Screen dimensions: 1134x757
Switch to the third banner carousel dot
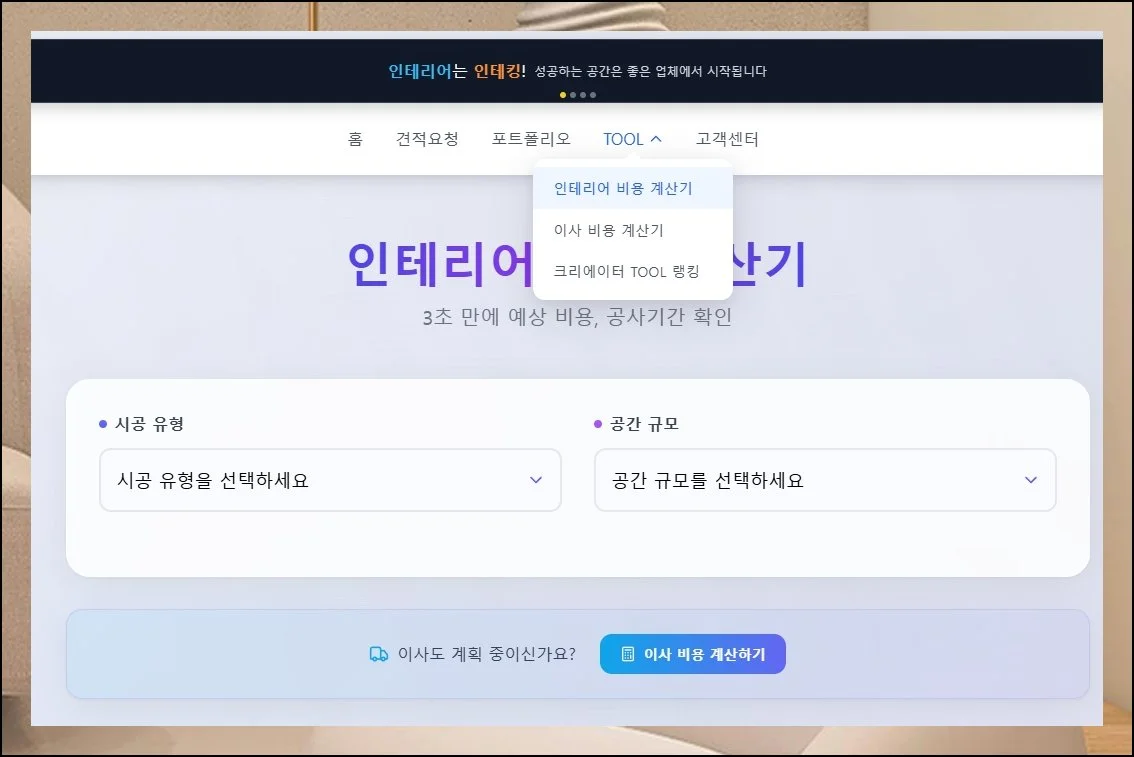coord(583,95)
